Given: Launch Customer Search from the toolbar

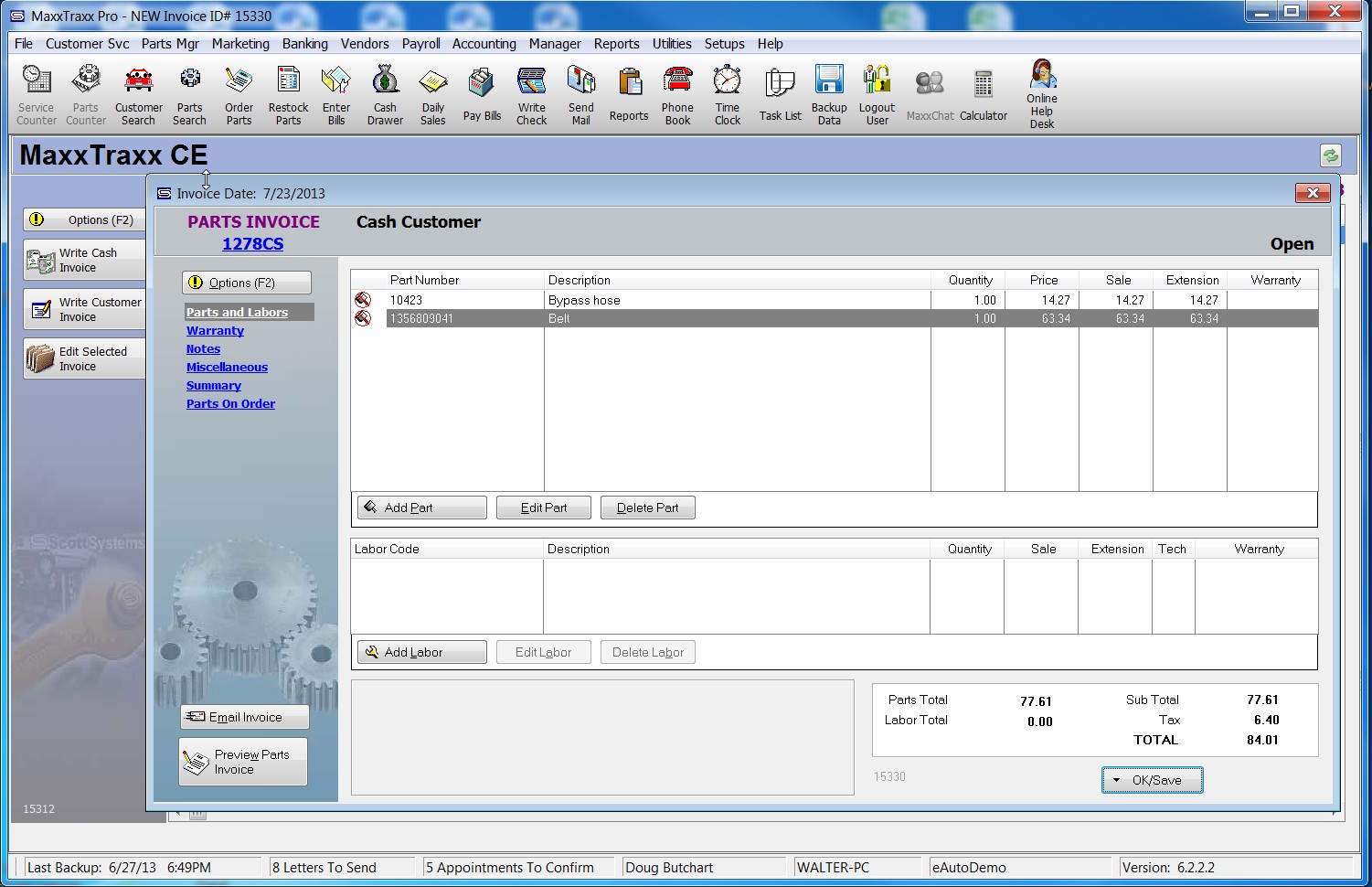Looking at the screenshot, I should pyautogui.click(x=138, y=94).
